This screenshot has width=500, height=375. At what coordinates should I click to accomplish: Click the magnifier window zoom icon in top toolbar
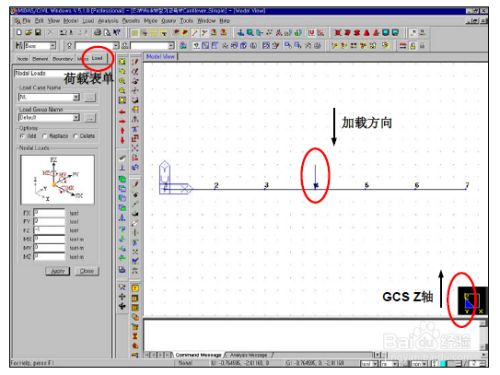click(250, 32)
